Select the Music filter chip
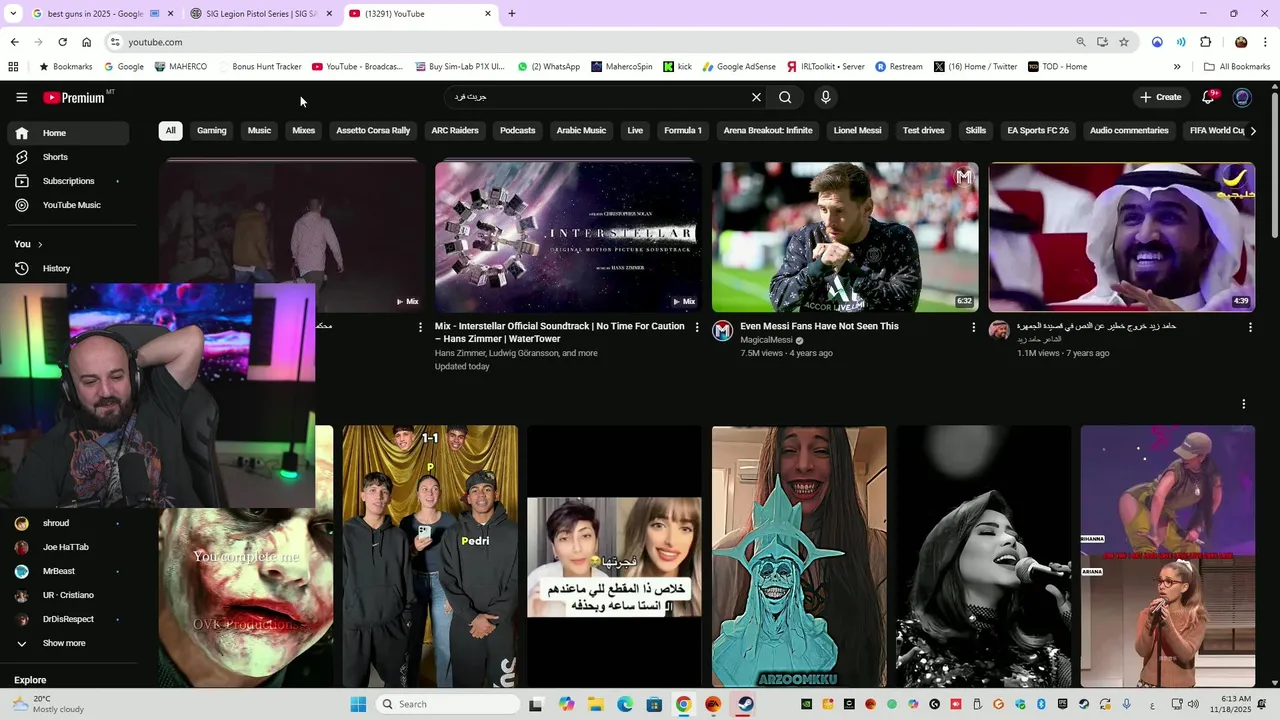 coord(259,131)
